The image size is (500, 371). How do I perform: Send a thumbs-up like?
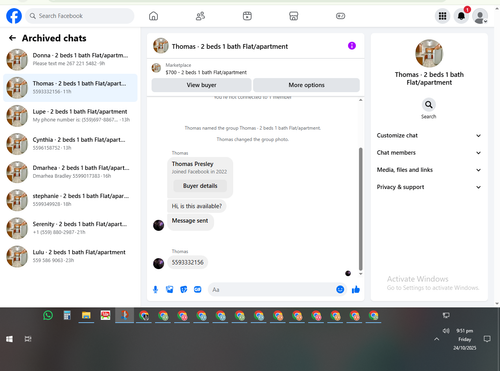356,289
